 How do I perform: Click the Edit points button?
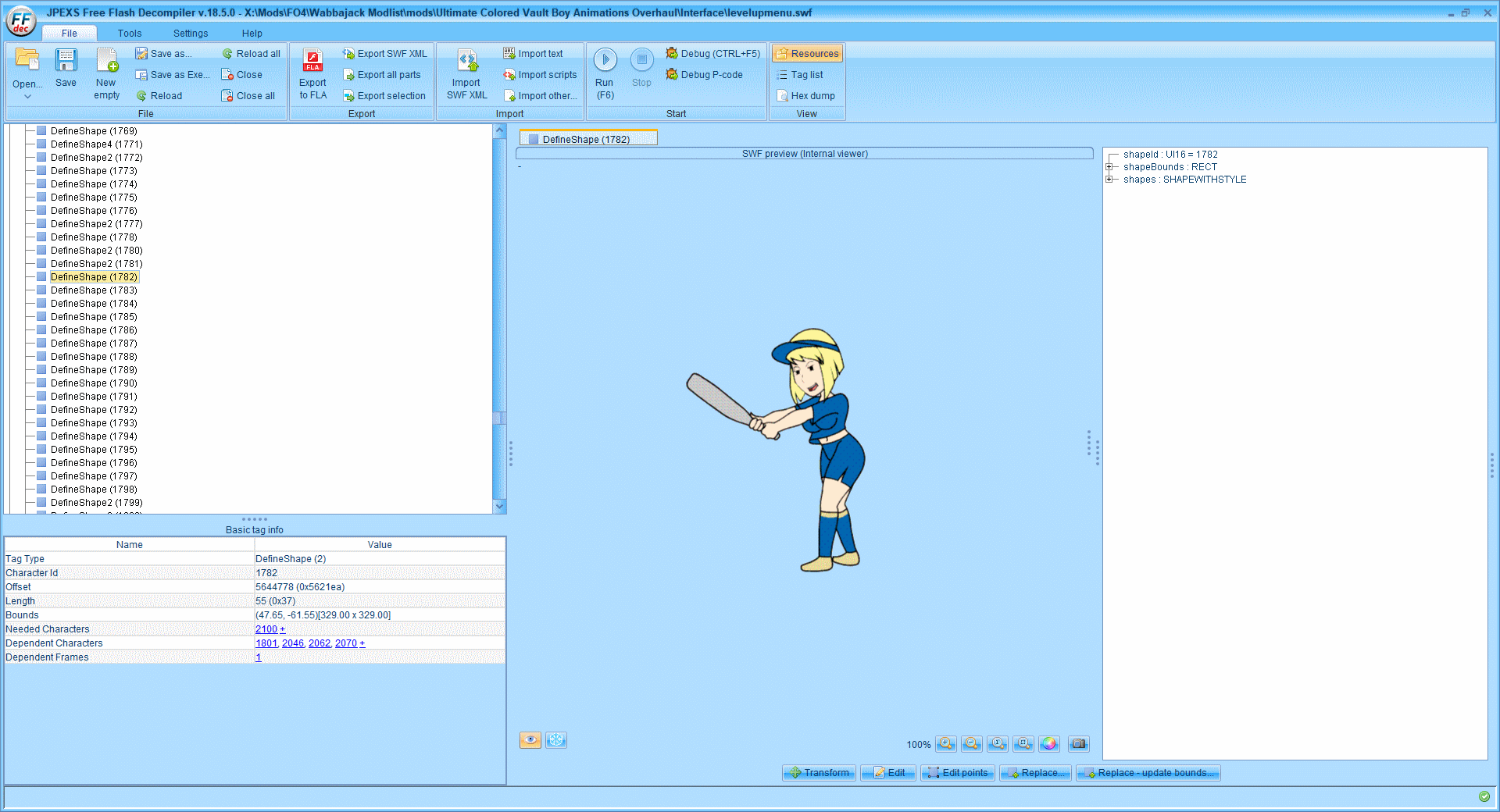pyautogui.click(x=958, y=773)
